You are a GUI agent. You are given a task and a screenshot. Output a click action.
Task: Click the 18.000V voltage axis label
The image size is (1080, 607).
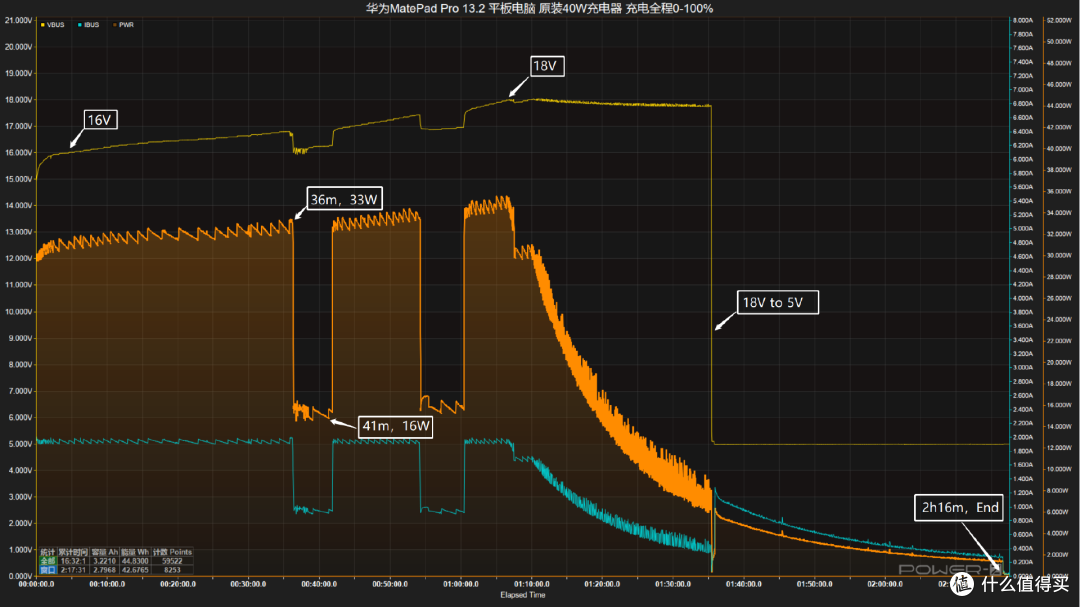point(19,100)
